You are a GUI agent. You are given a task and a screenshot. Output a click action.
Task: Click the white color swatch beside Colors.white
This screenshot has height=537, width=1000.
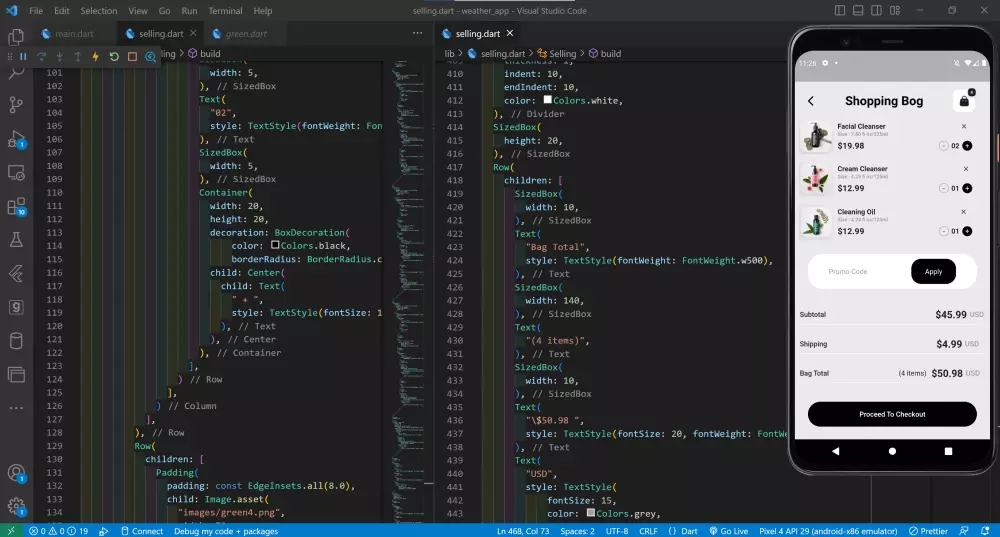548,100
